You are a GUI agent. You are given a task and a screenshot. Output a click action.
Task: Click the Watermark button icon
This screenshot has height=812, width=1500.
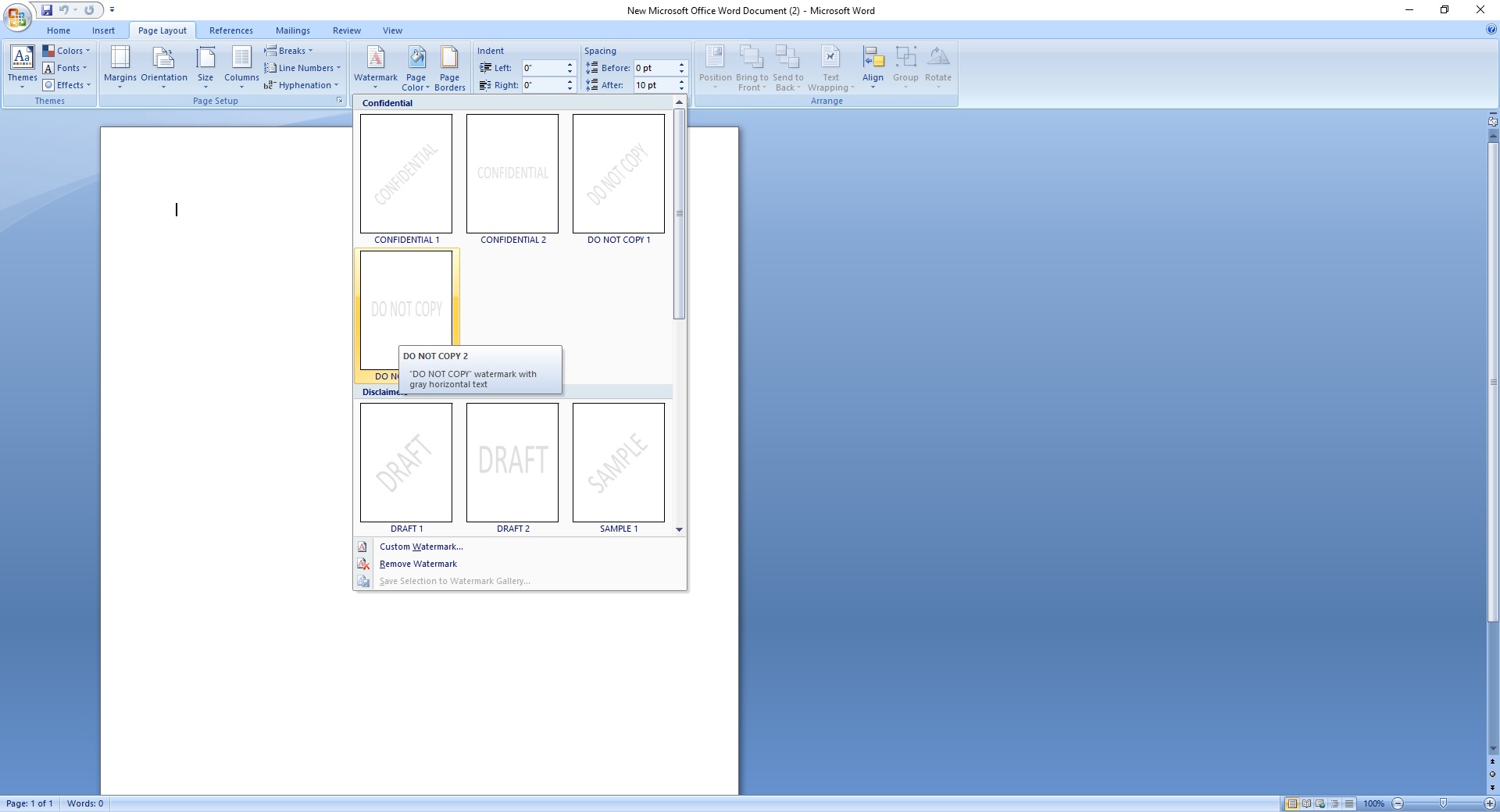(375, 59)
